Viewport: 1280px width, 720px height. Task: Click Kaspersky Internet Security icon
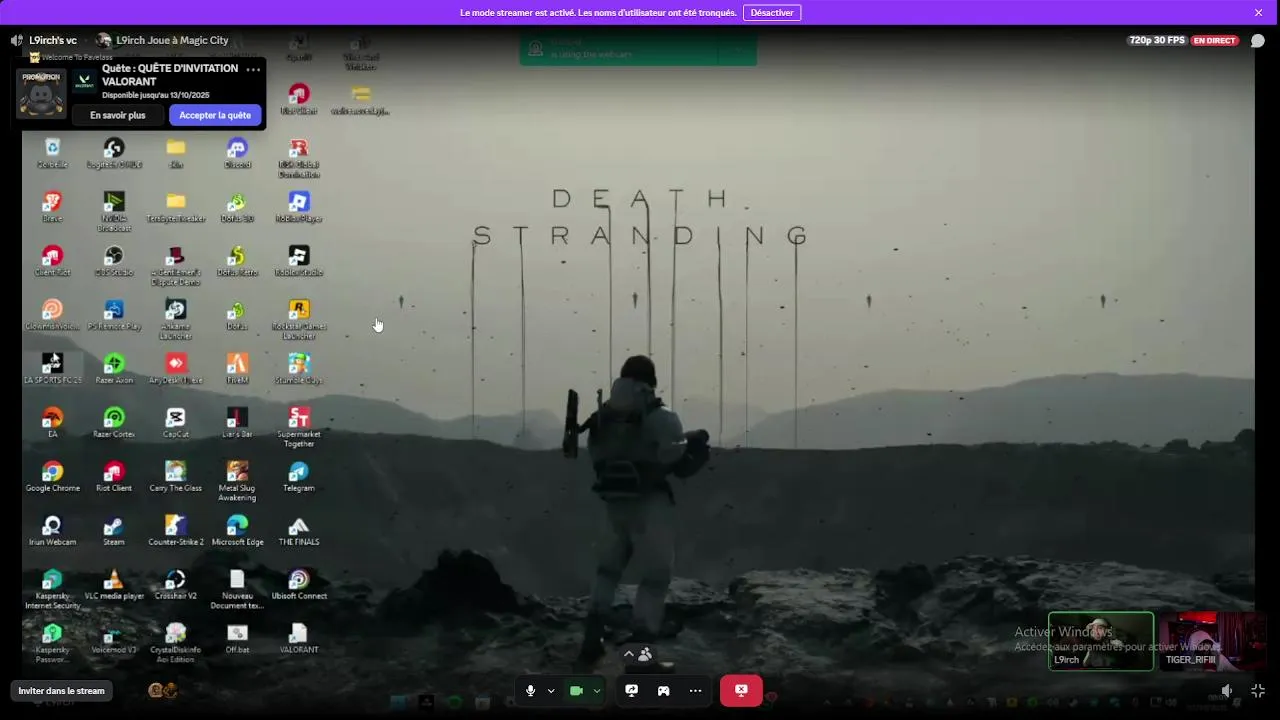pyautogui.click(x=52, y=589)
